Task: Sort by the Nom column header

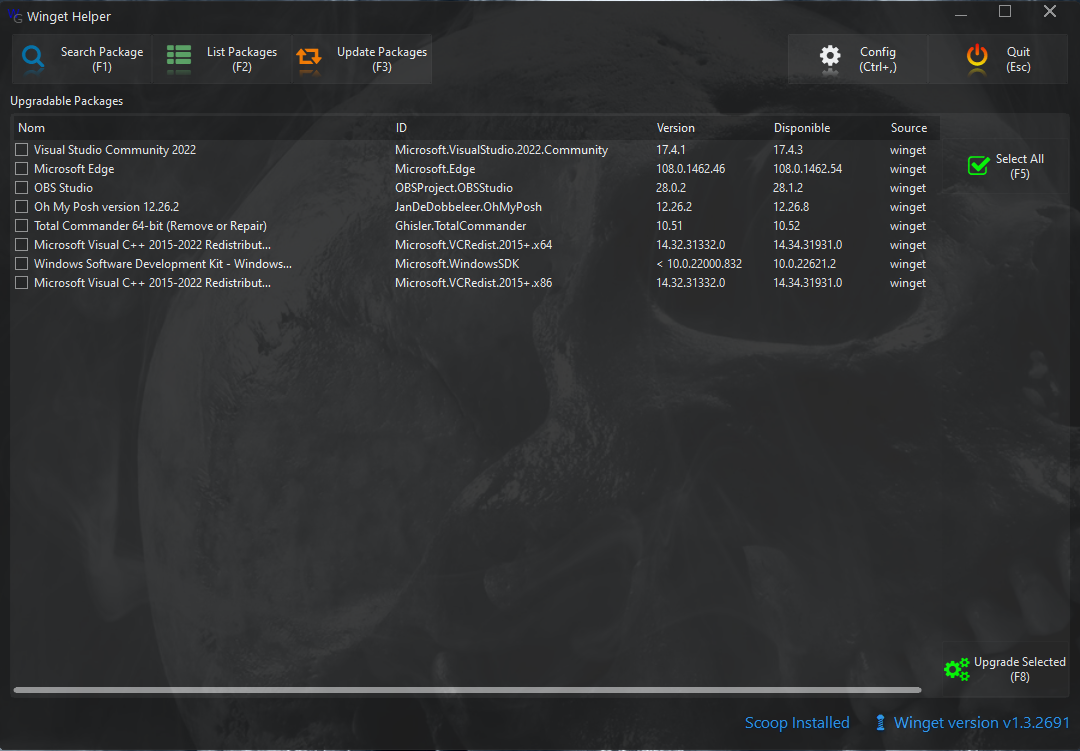Action: pos(32,128)
